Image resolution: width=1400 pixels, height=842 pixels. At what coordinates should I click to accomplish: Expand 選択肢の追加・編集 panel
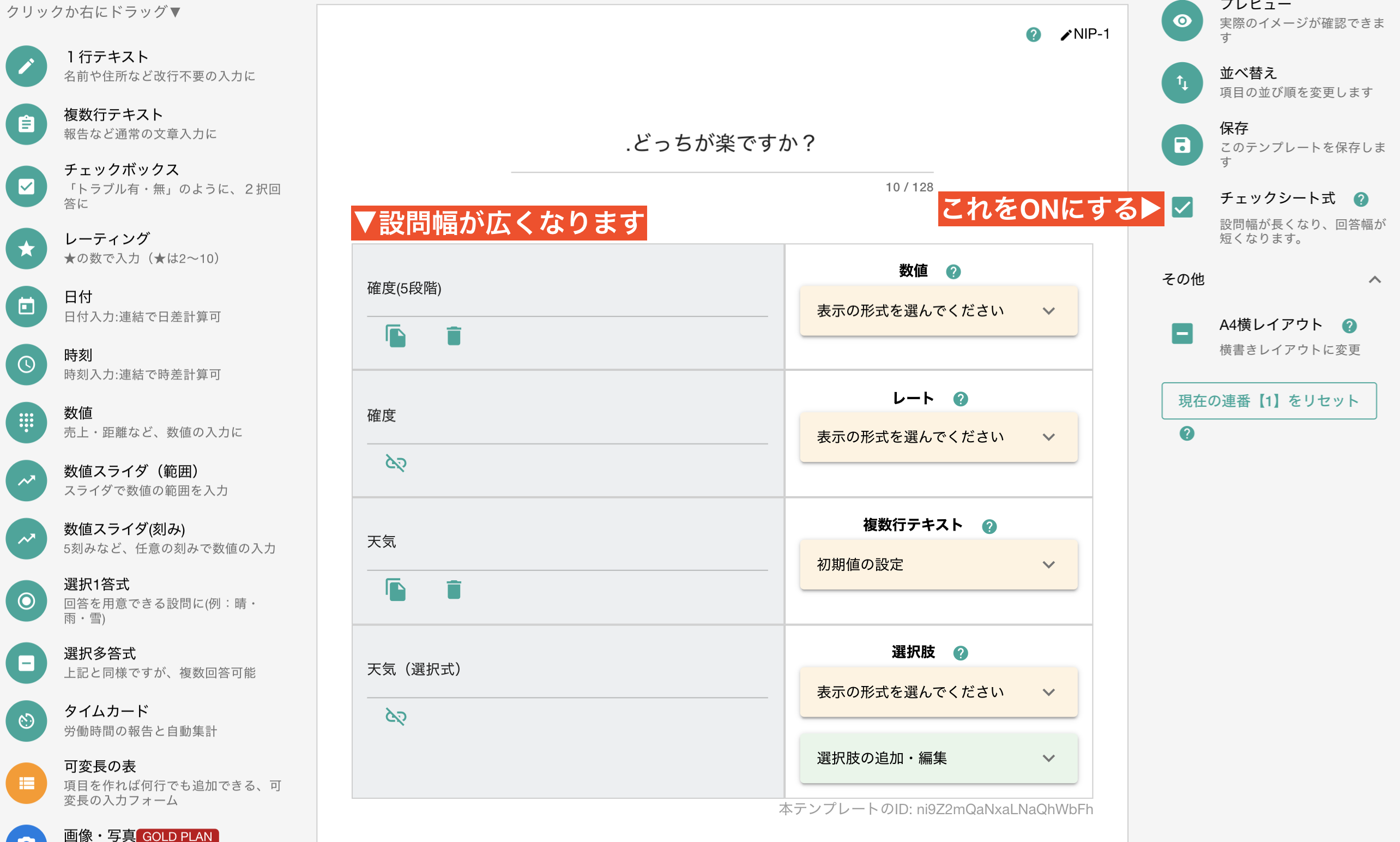[x=938, y=758]
